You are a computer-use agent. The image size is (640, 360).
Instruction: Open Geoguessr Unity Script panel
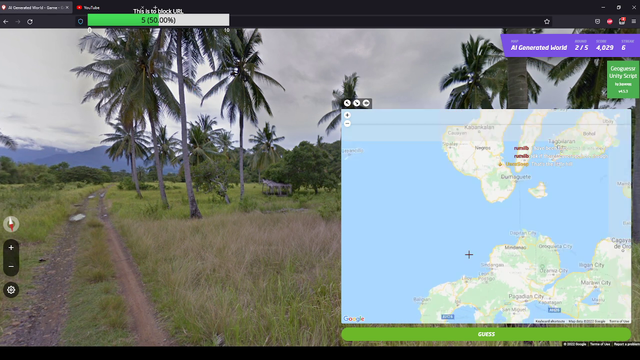623,80
